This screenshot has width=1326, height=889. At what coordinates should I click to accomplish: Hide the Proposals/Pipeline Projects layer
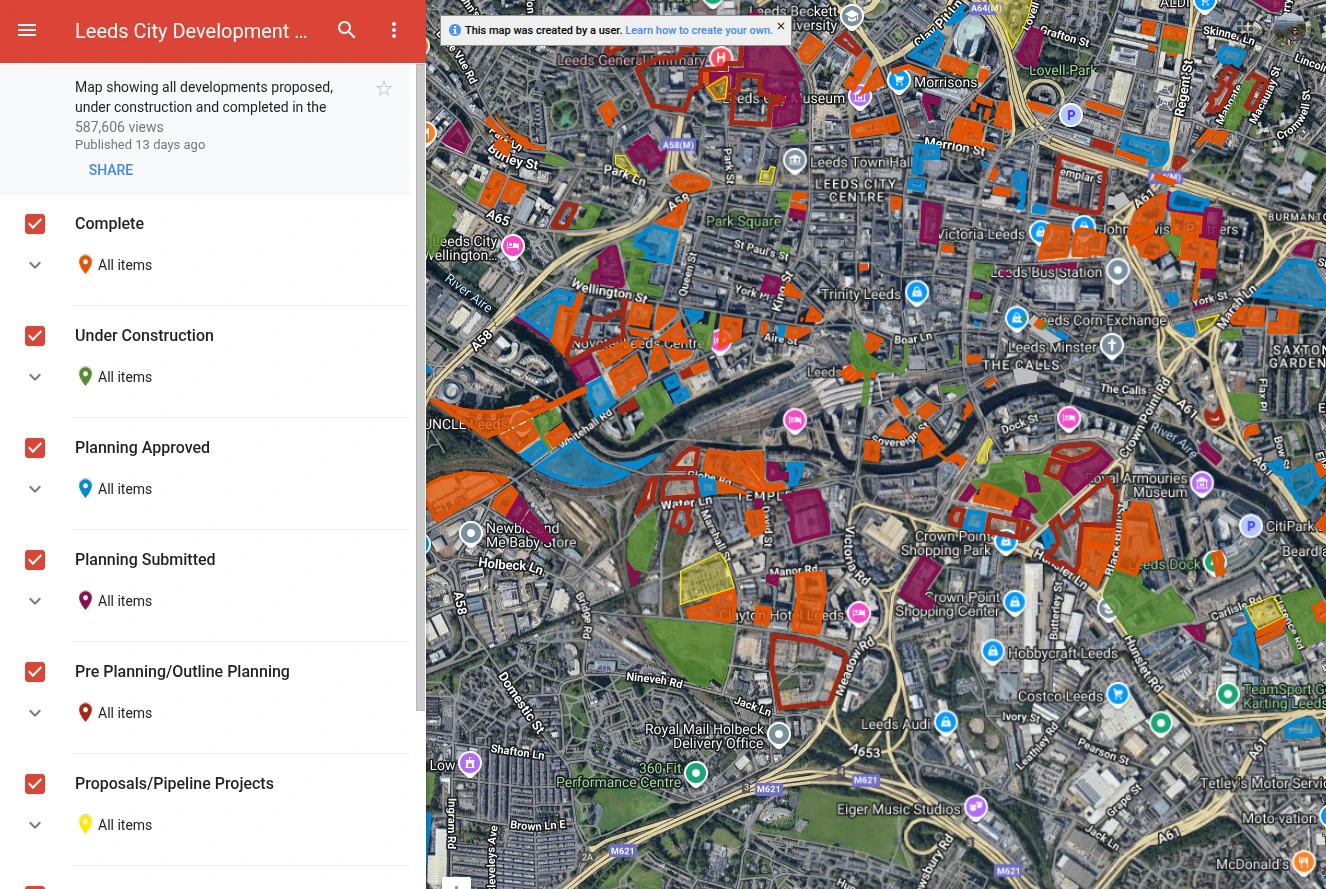coord(35,784)
